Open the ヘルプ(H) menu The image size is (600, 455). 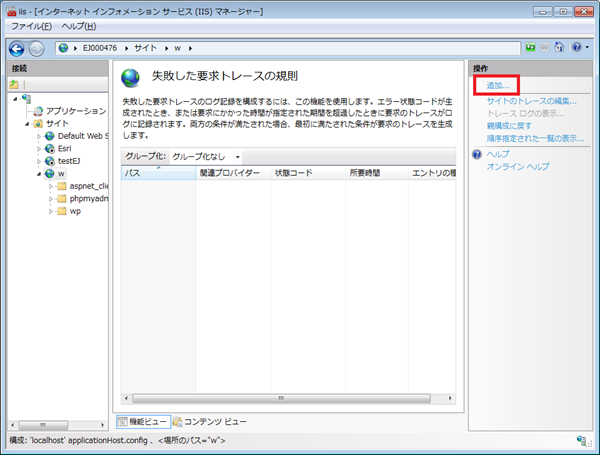79,25
